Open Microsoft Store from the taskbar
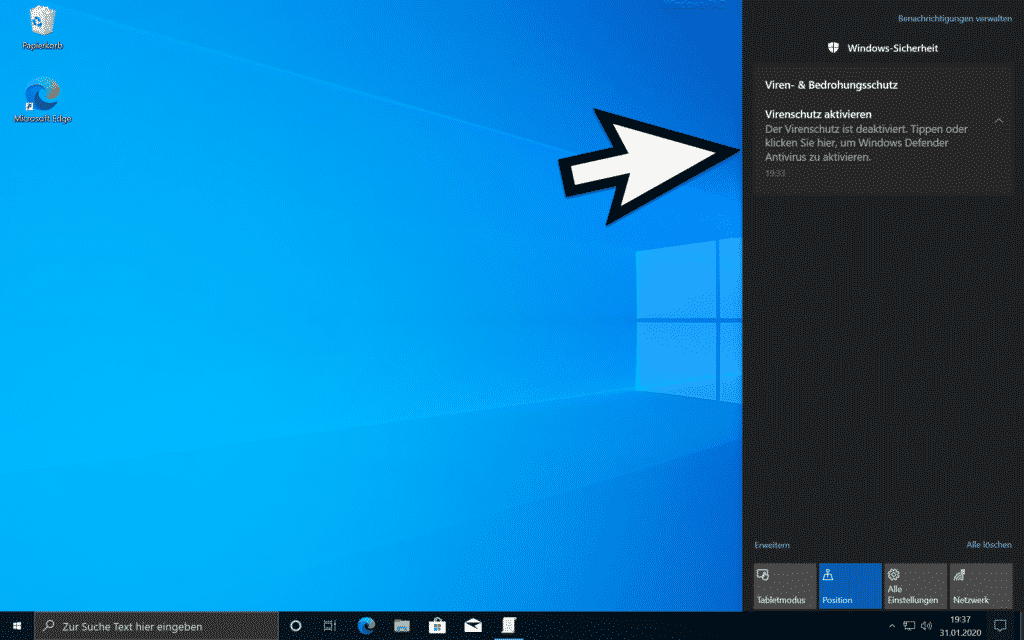 (x=437, y=626)
